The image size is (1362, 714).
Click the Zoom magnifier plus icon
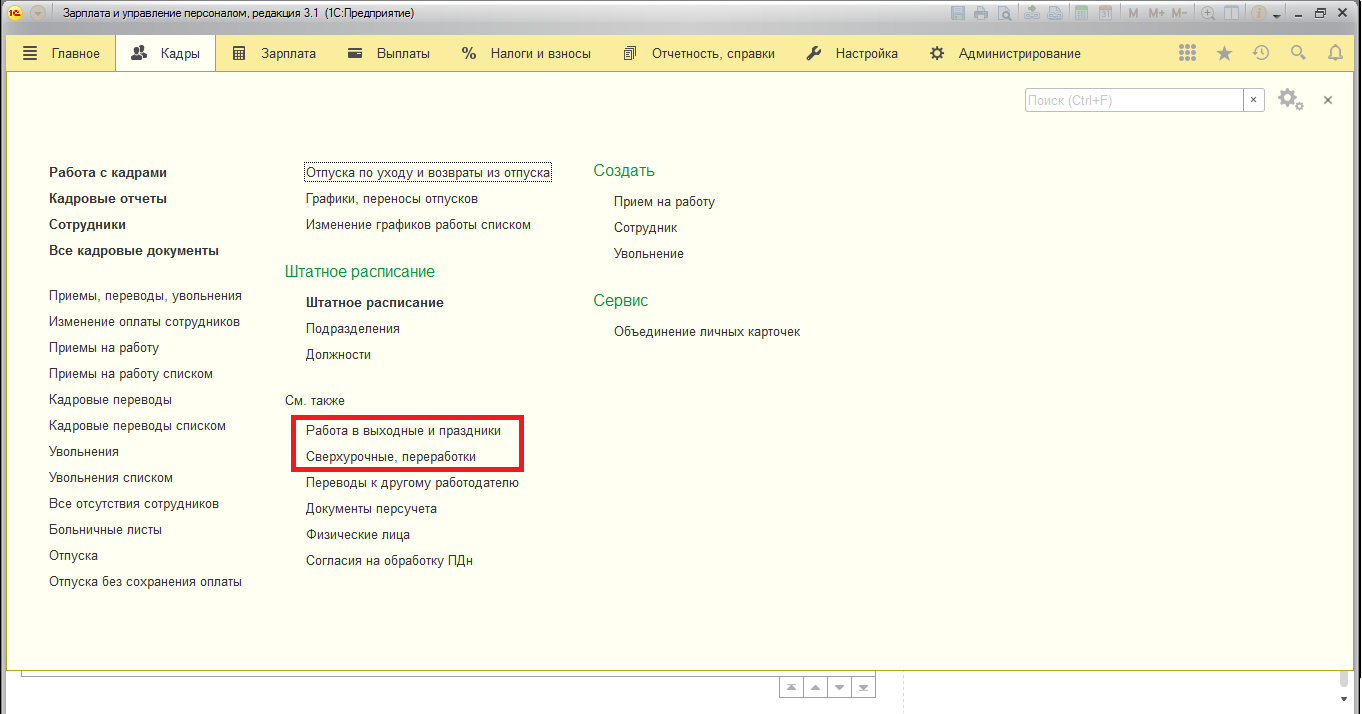pos(1208,13)
